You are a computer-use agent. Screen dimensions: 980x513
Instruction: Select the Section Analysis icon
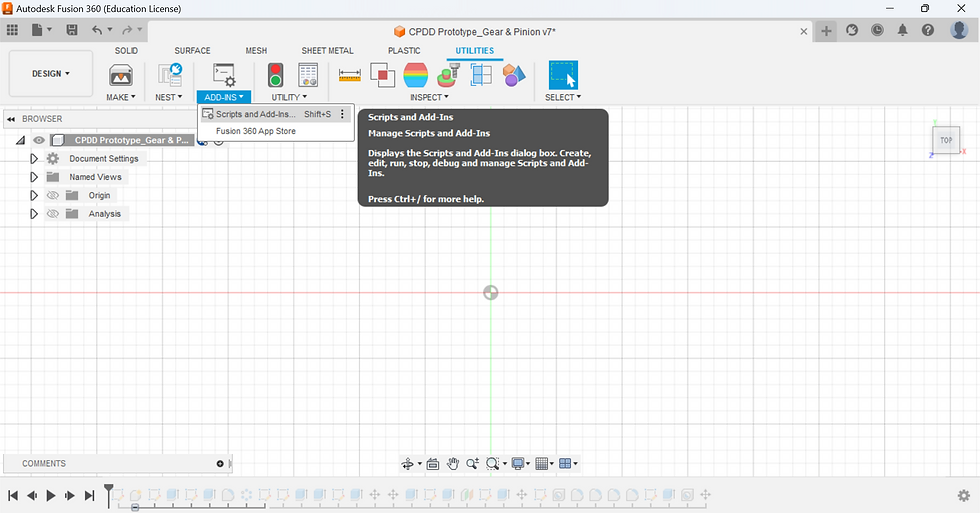[481, 75]
